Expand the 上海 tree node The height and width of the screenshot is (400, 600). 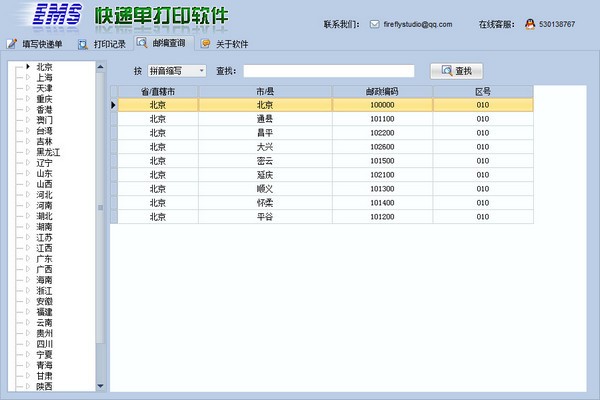29,77
